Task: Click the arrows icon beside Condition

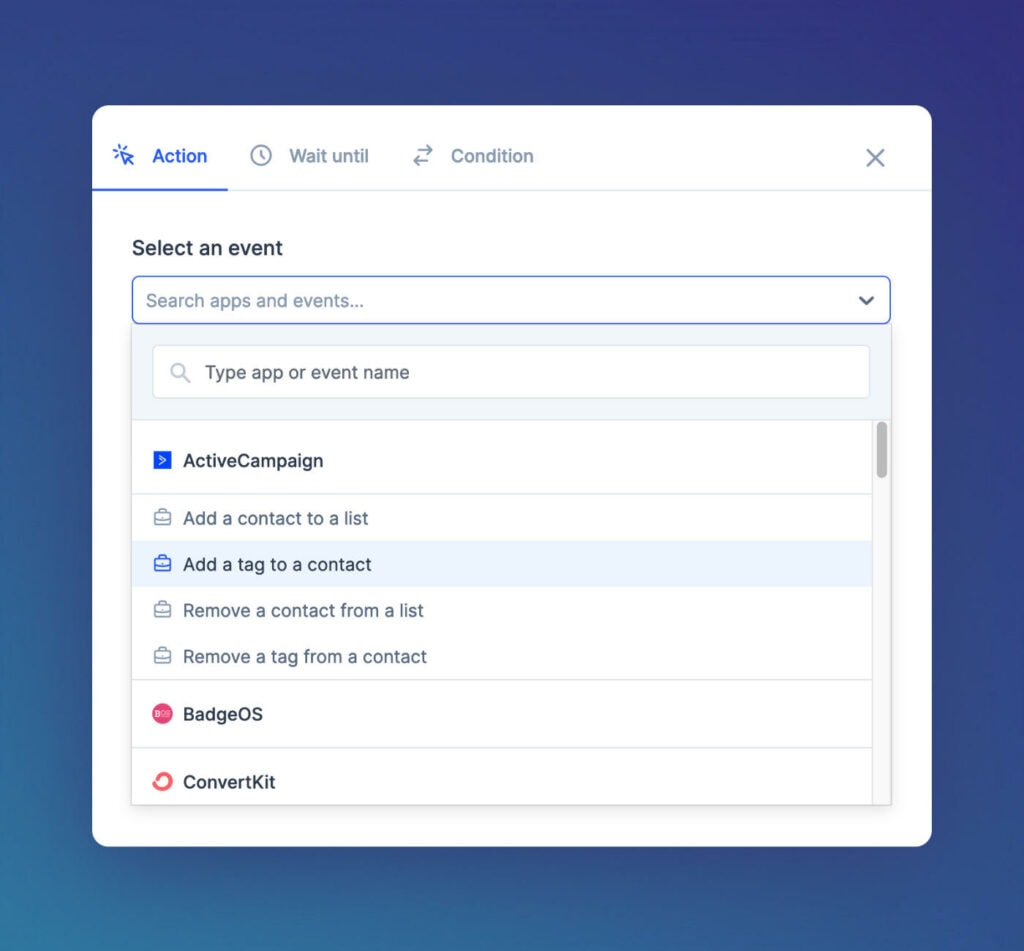Action: 421,156
